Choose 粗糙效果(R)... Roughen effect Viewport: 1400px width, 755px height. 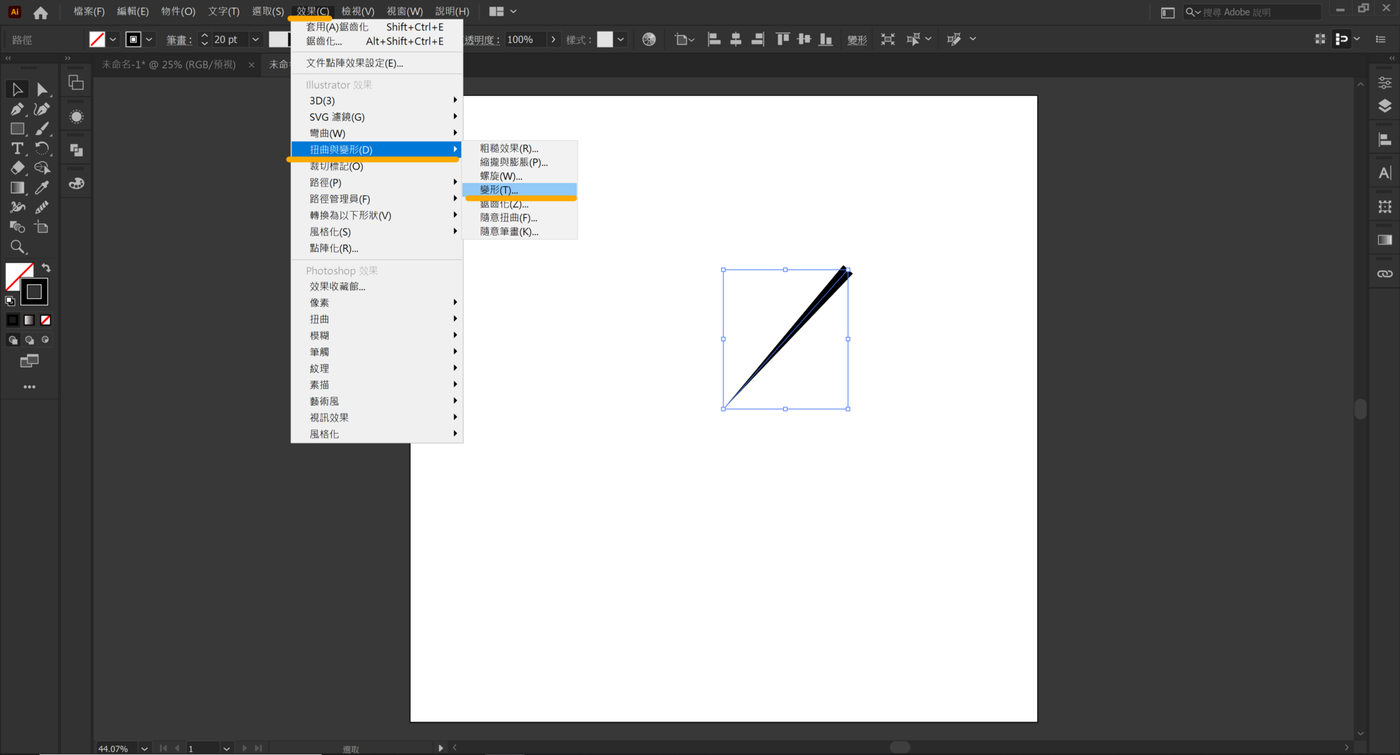[x=520, y=148]
